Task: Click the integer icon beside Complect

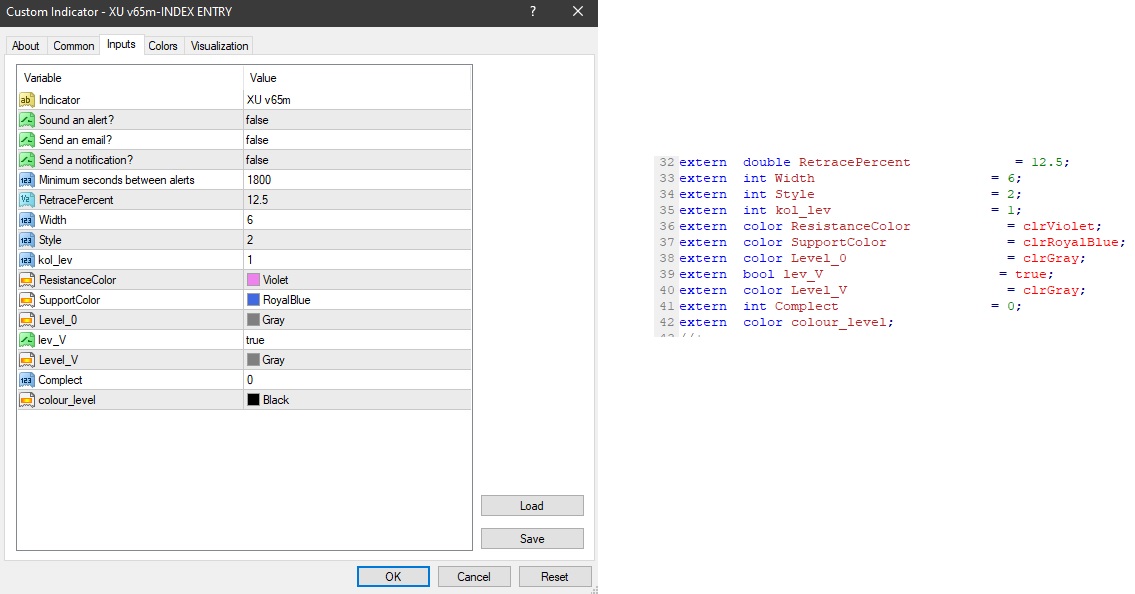Action: click(x=27, y=380)
